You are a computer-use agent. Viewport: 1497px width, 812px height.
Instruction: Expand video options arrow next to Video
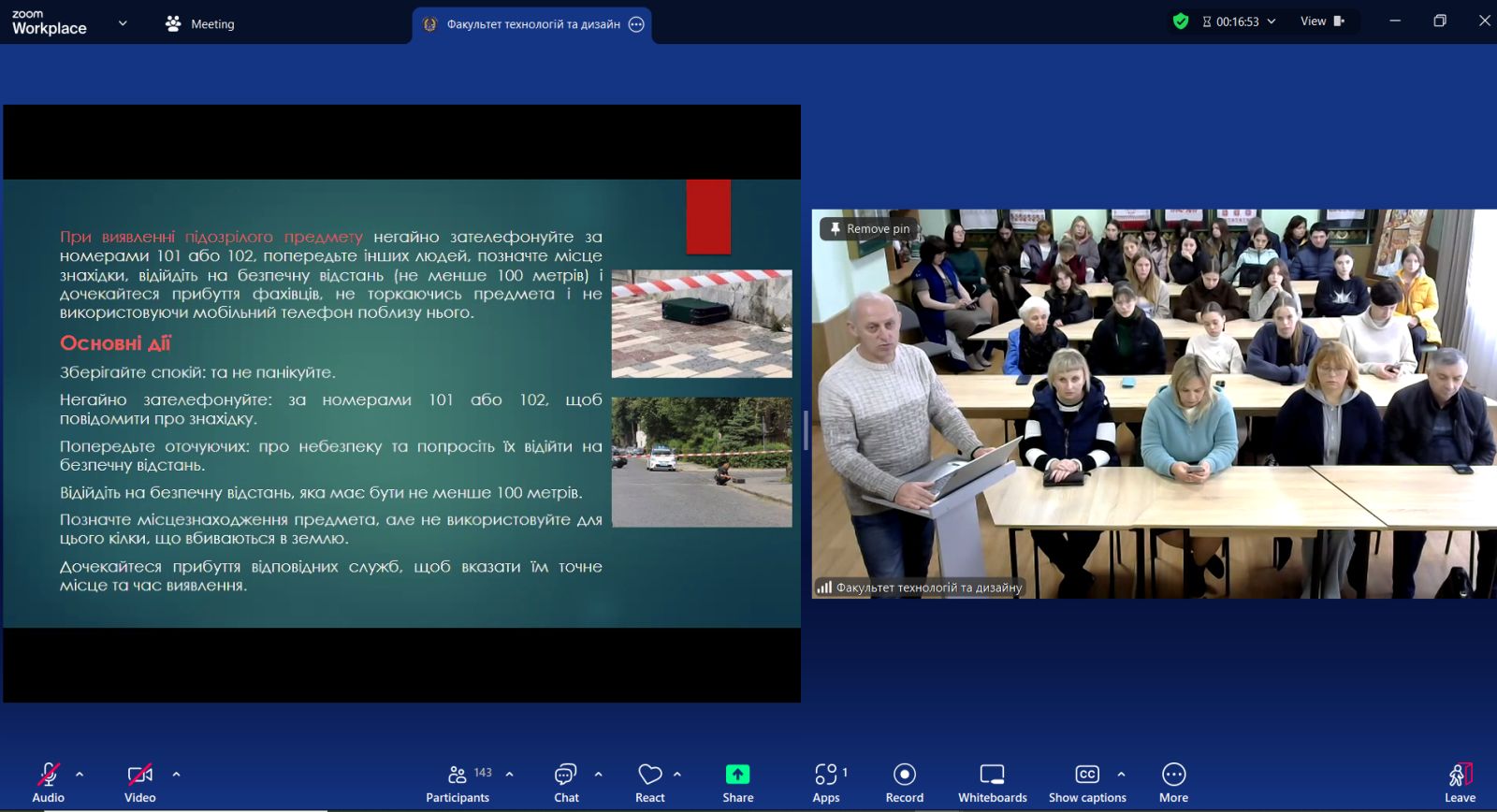point(176,775)
